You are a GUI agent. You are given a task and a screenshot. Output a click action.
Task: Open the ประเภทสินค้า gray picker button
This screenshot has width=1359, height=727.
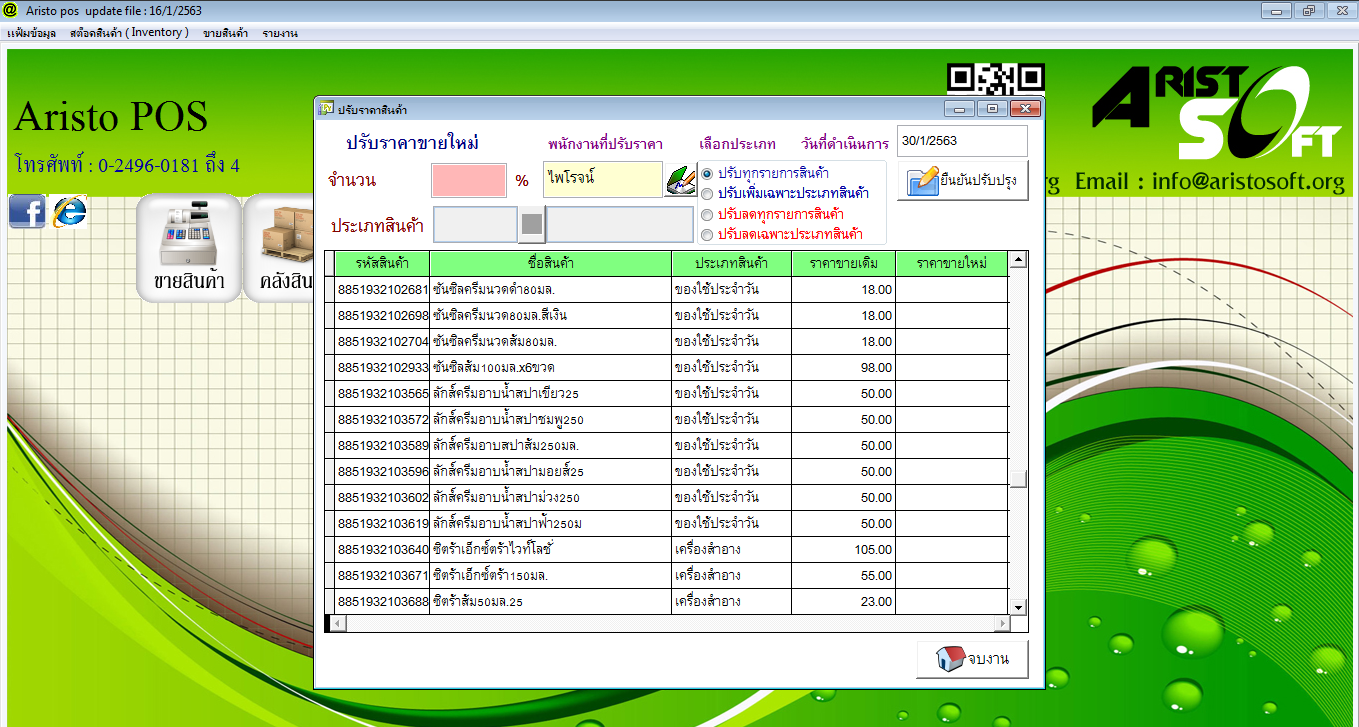tap(531, 224)
